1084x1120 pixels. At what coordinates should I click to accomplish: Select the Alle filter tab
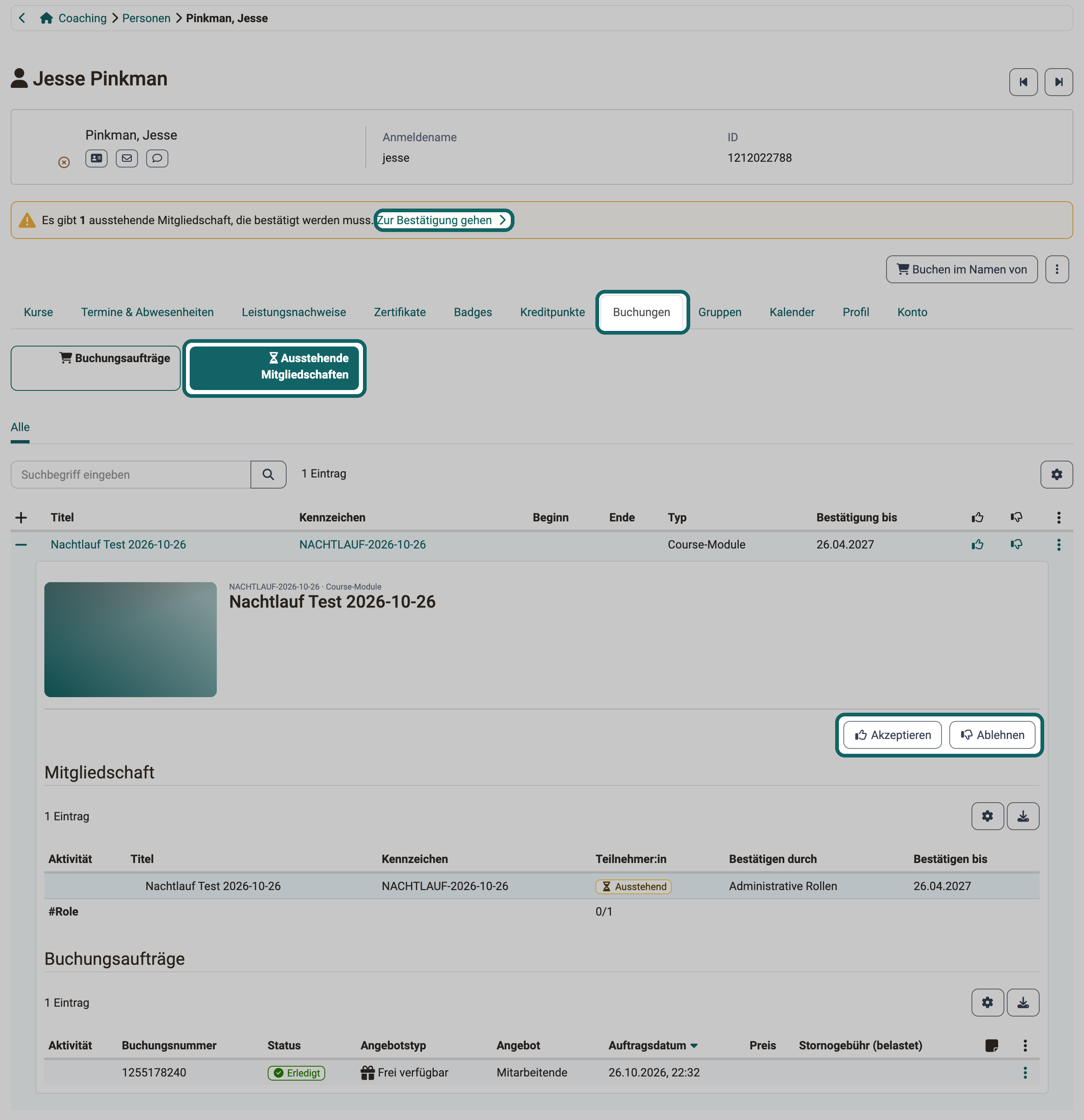(x=20, y=427)
